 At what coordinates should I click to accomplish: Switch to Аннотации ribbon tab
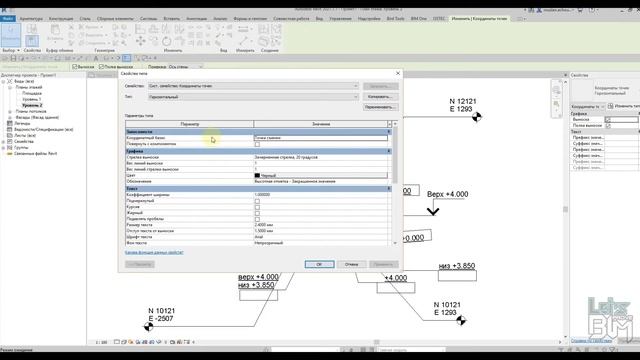196,19
